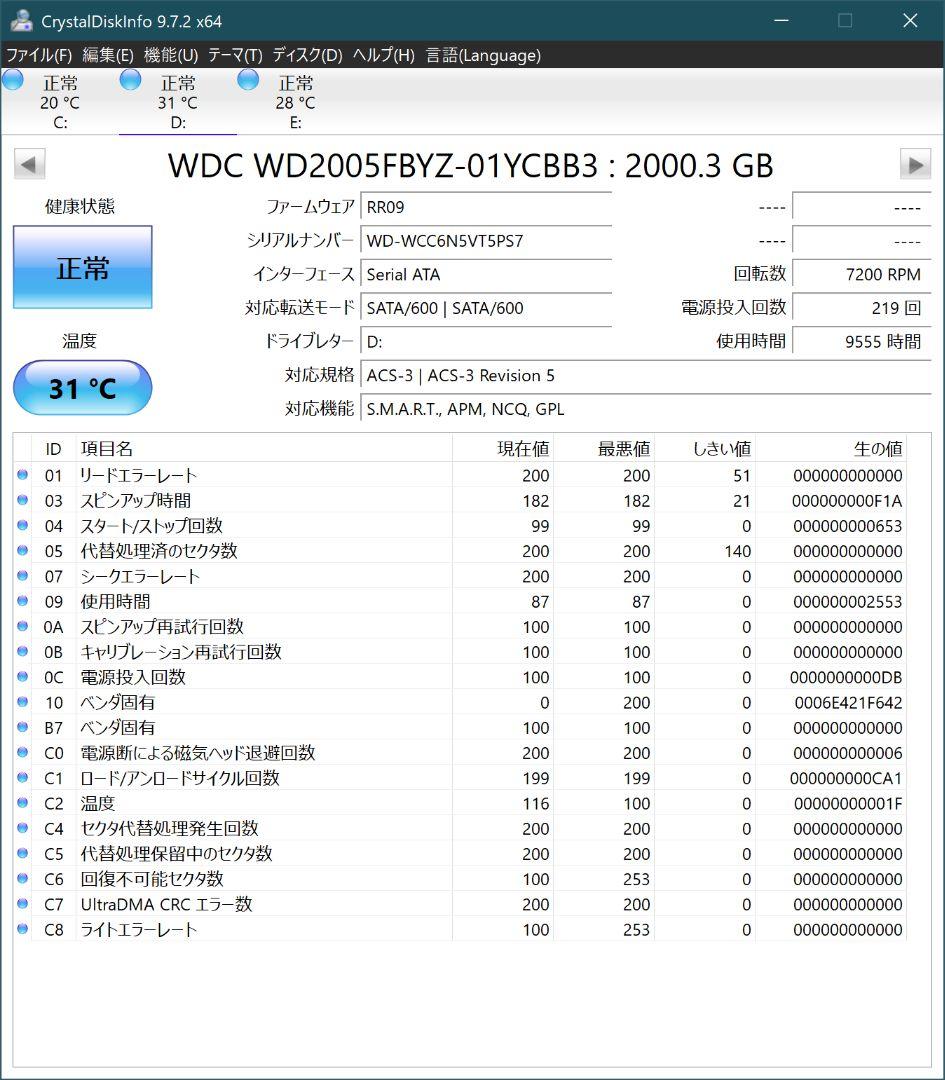
Task: Click the status dot for ID 0B キャリブレーション再試行回数
Action: coord(22,652)
